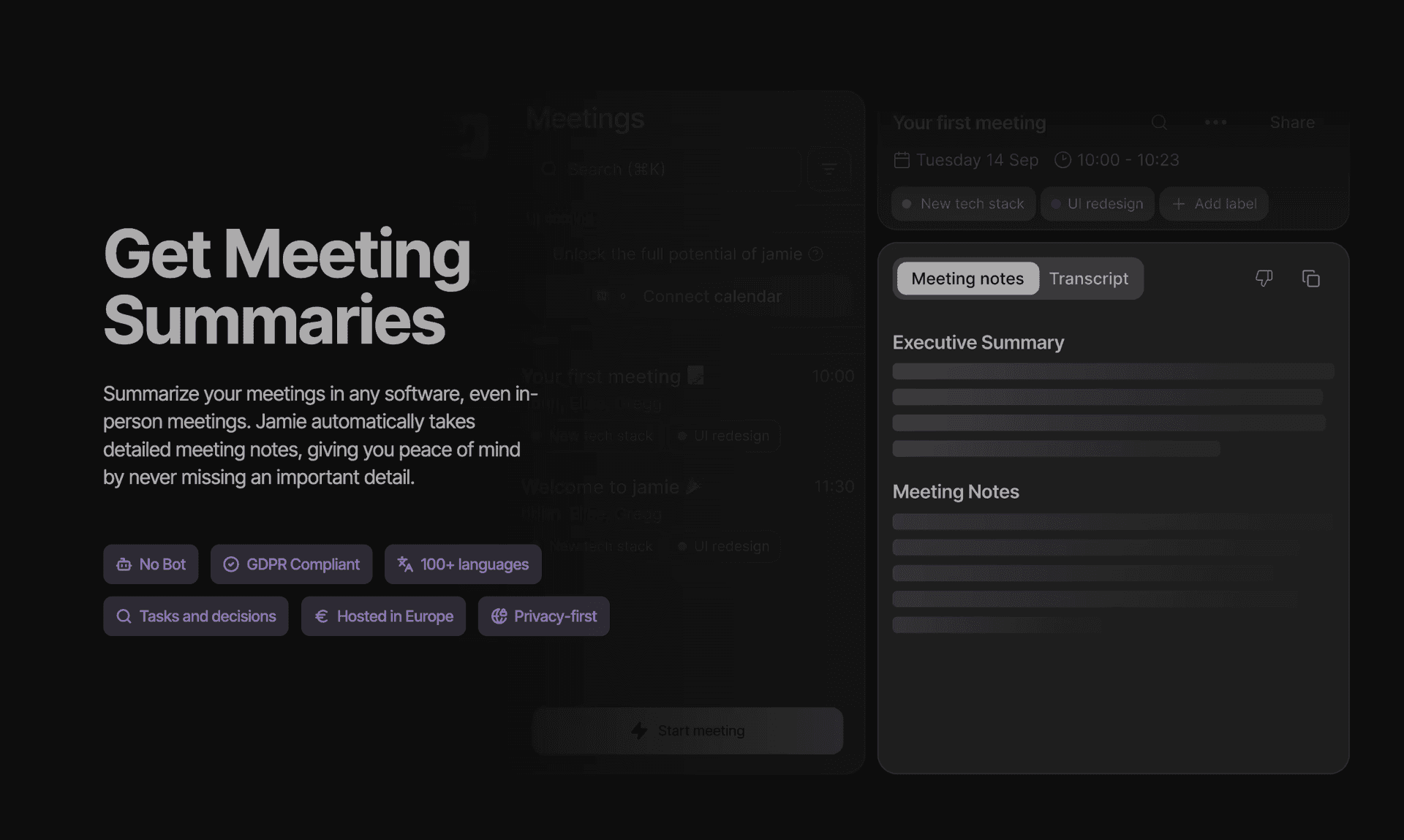
Task: Click the 11:30 time of Welcome to jamie
Action: click(834, 486)
